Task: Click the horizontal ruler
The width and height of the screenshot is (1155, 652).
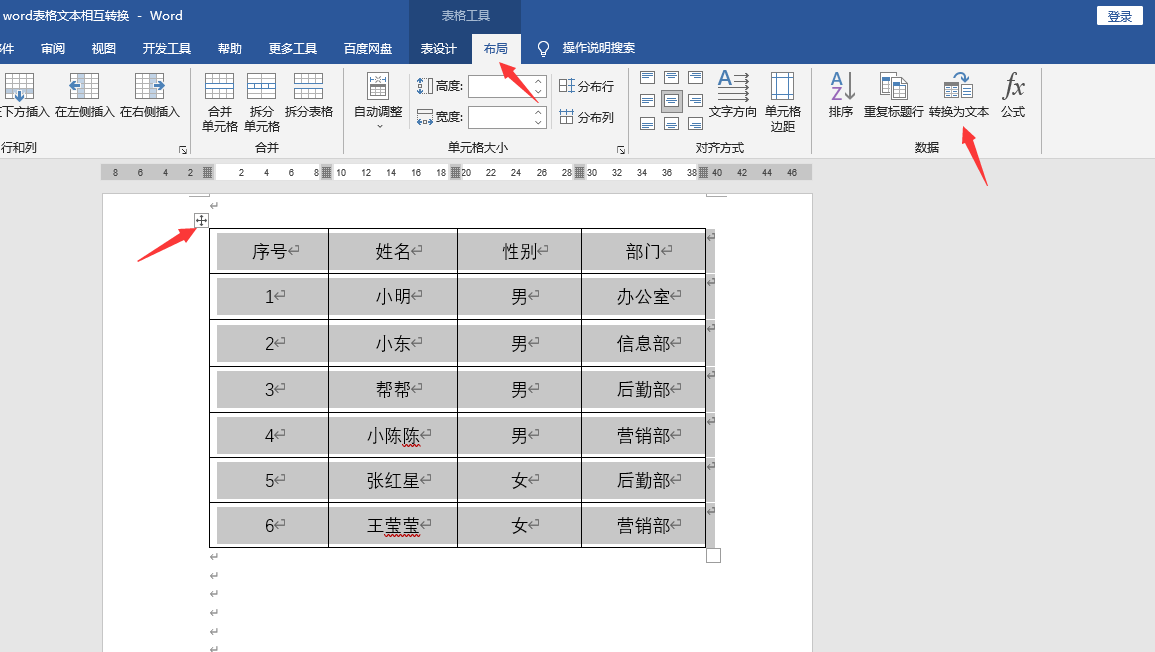Action: (456, 172)
